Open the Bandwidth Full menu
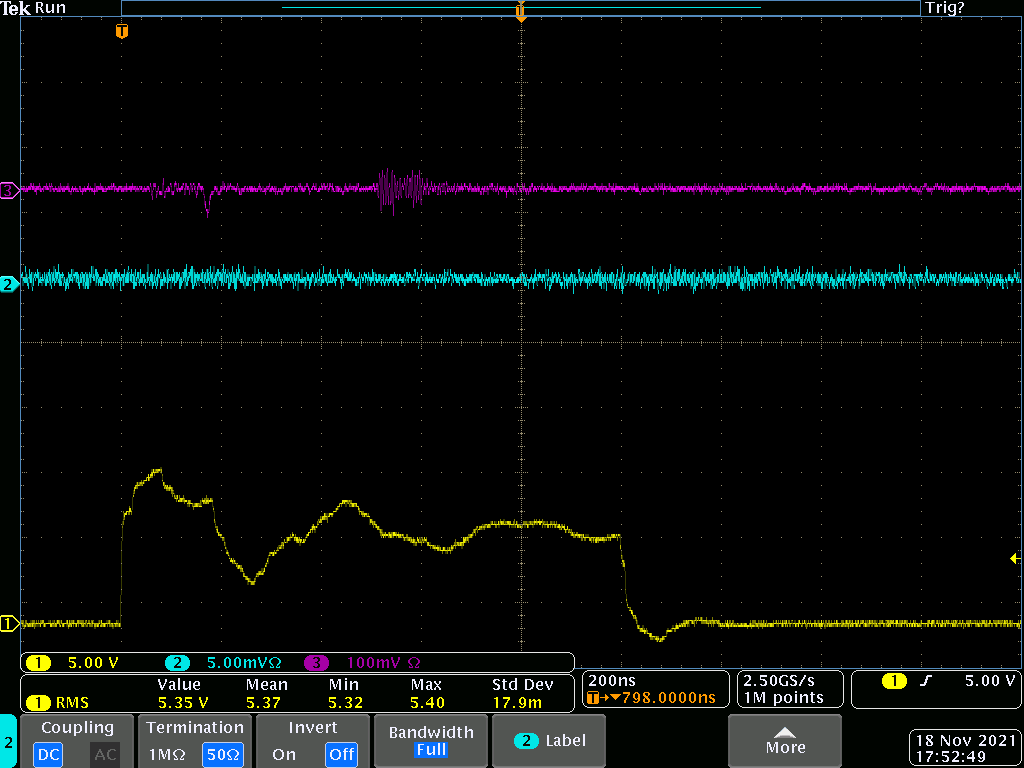The height and width of the screenshot is (768, 1024). pyautogui.click(x=431, y=741)
